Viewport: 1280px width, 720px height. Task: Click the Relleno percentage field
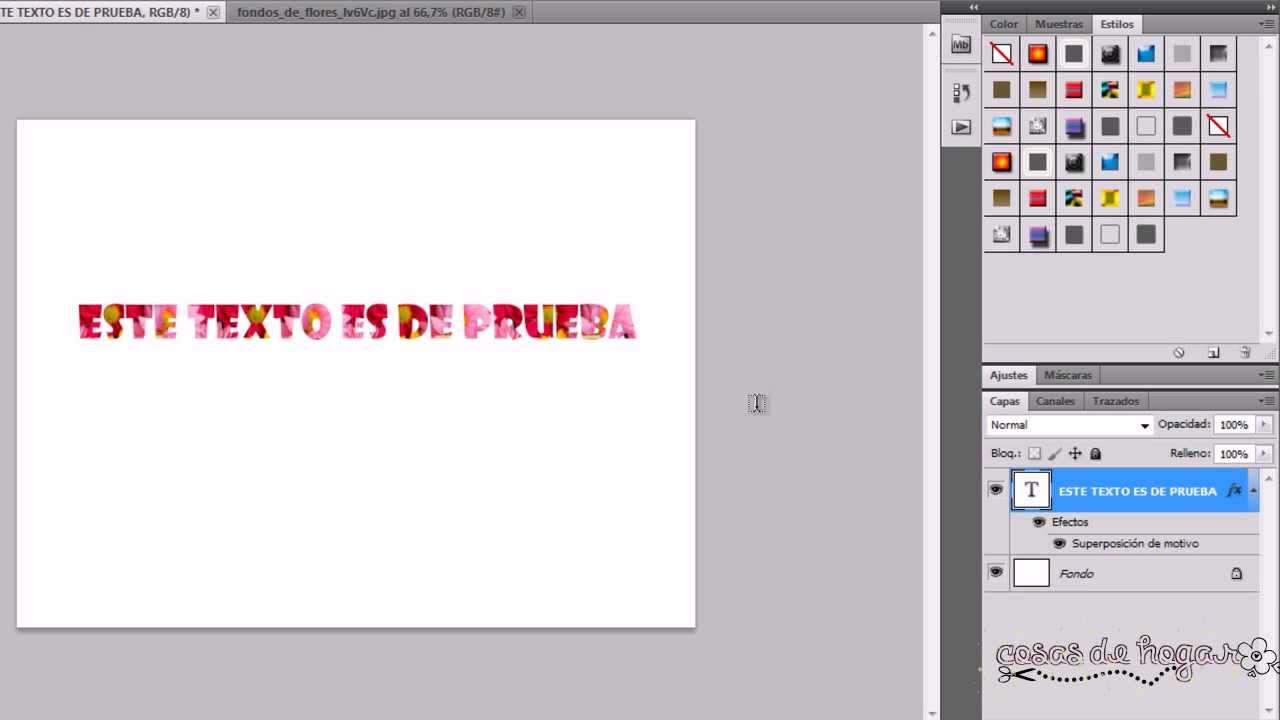pyautogui.click(x=1233, y=454)
